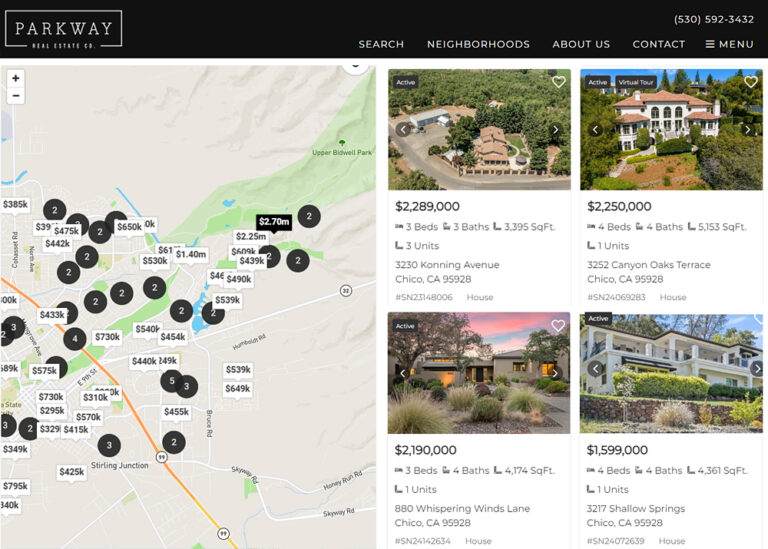Screen dimensions: 768x549
Task: Click the Parkway Real Estate Co. logo
Action: tap(63, 29)
